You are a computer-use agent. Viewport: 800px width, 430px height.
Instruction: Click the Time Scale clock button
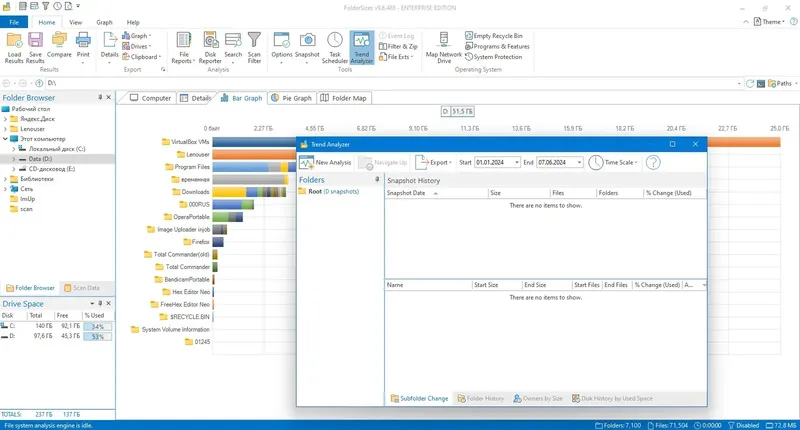point(613,162)
